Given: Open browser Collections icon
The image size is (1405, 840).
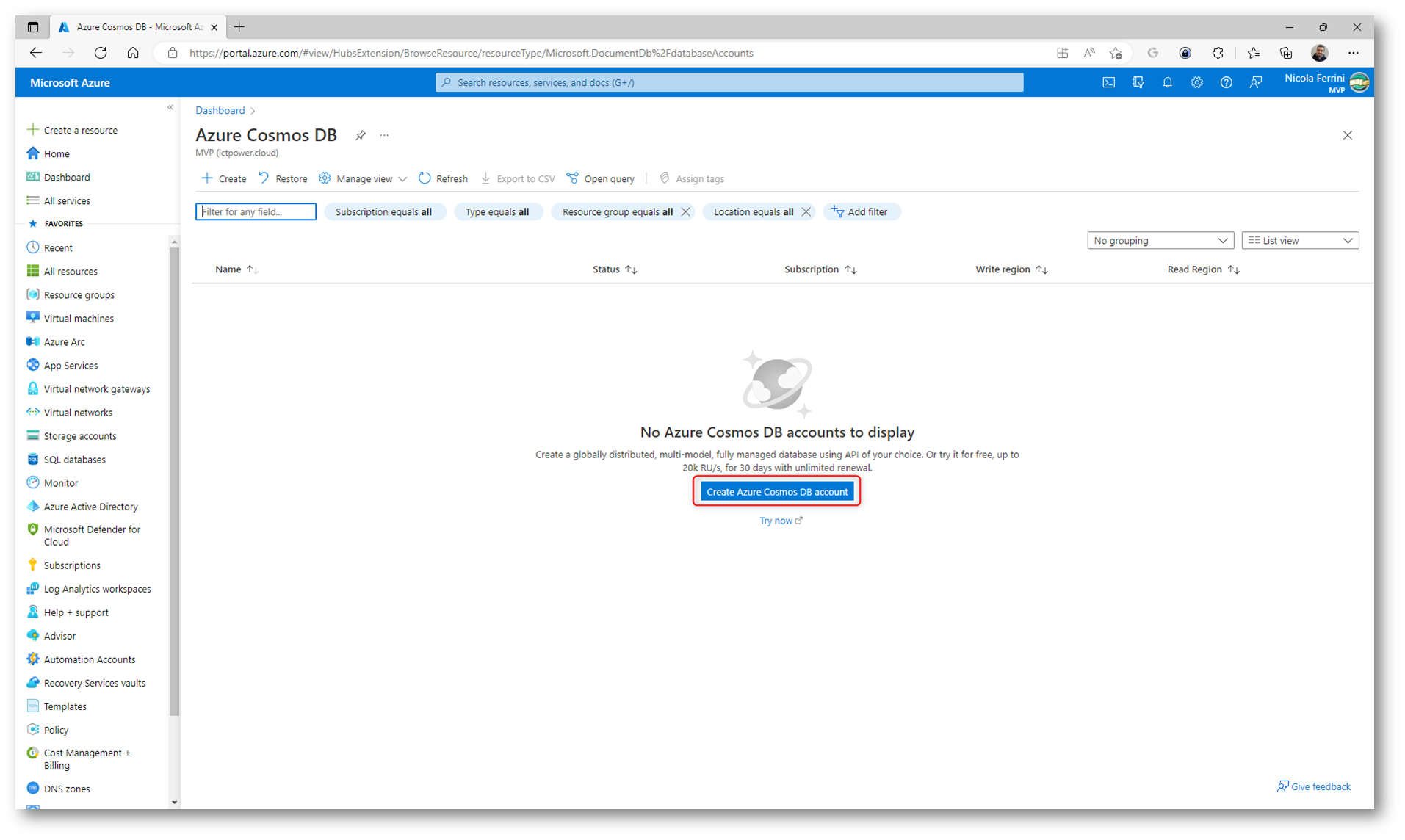Looking at the screenshot, I should pyautogui.click(x=1285, y=53).
